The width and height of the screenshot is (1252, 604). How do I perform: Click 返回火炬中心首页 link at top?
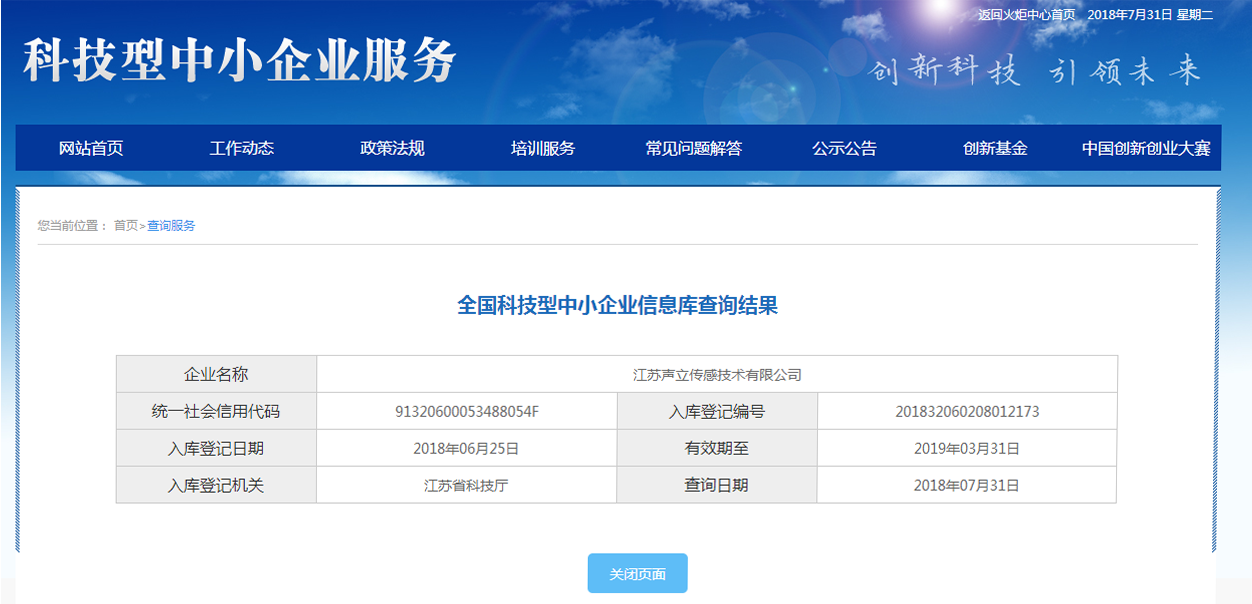click(x=1026, y=15)
